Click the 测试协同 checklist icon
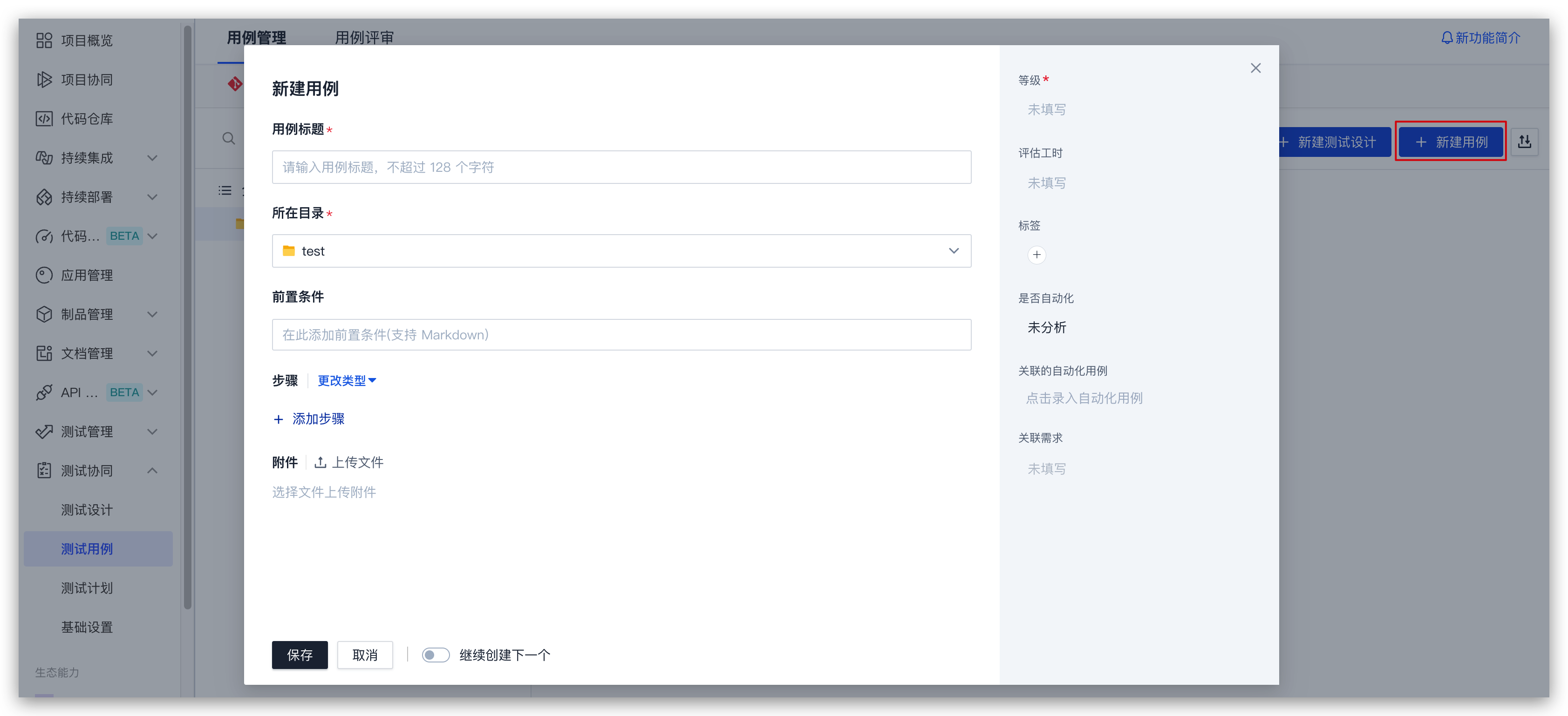 click(44, 471)
